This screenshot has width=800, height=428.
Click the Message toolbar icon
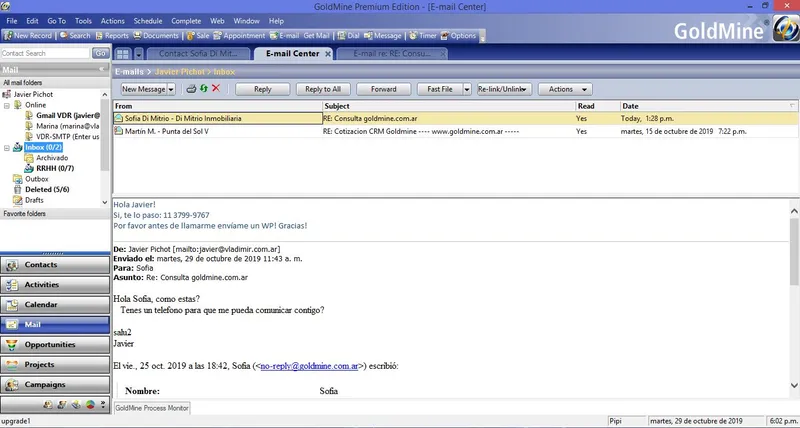pos(383,36)
